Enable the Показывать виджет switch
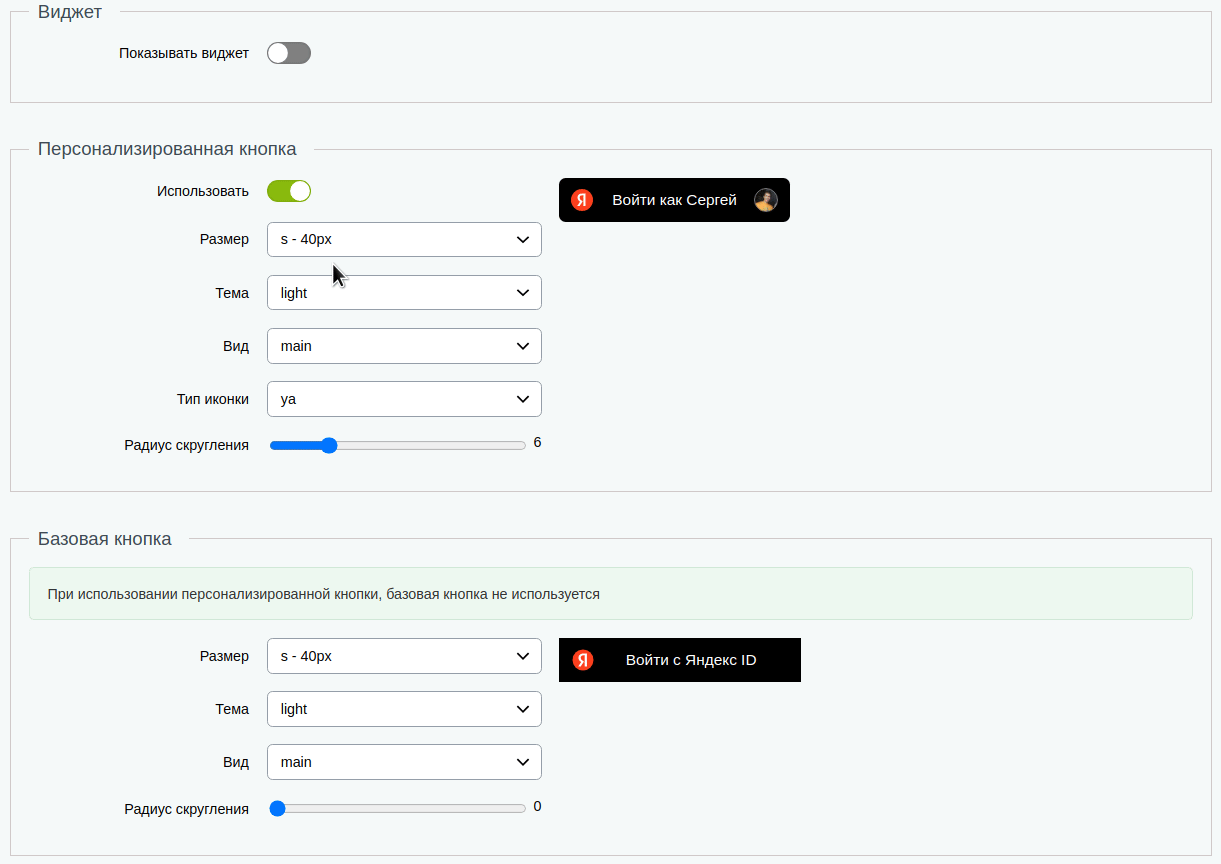The image size is (1221, 864). coord(289,52)
